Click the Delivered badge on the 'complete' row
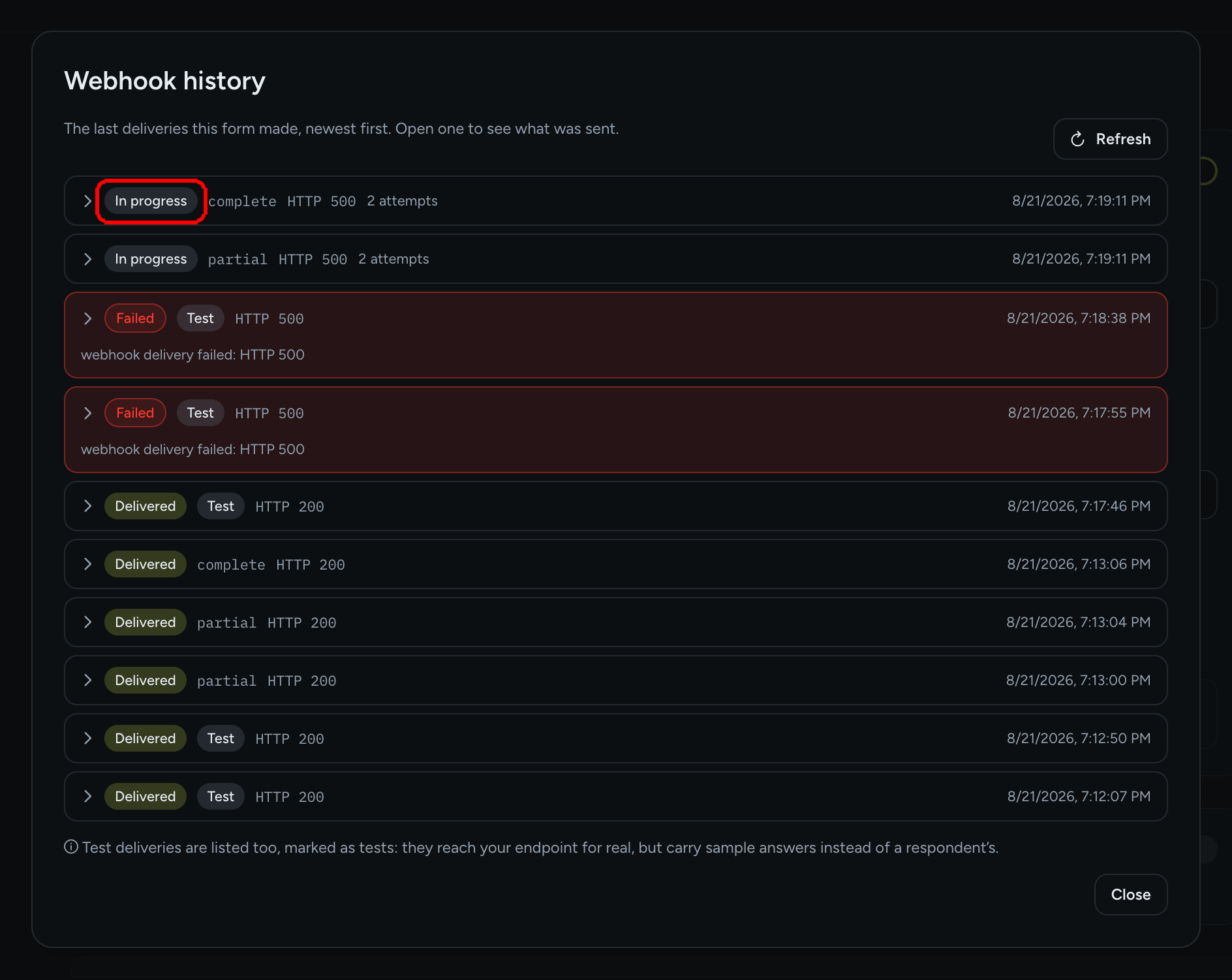This screenshot has width=1232, height=980. coord(146,564)
